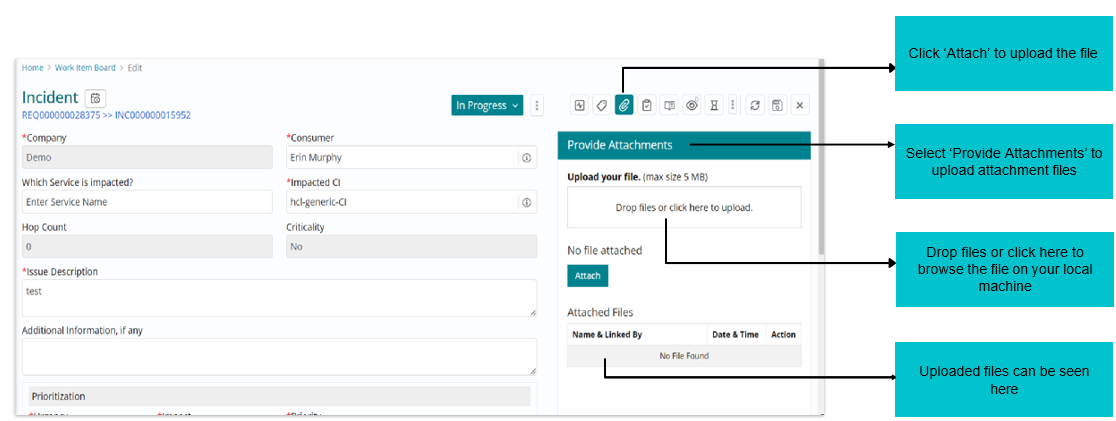The width and height of the screenshot is (1116, 421).
Task: Click the drop files upload area
Action: (x=684, y=208)
